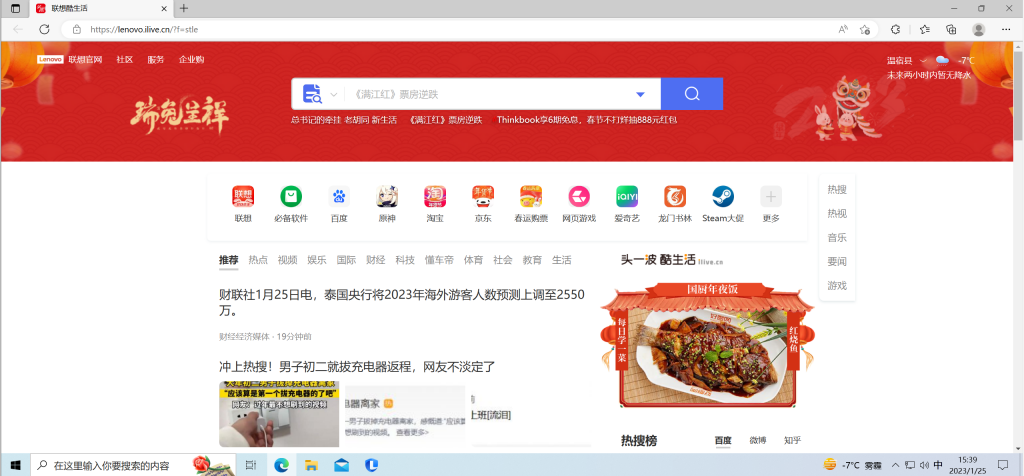
Task: Open a new browser tab
Action: click(x=184, y=8)
